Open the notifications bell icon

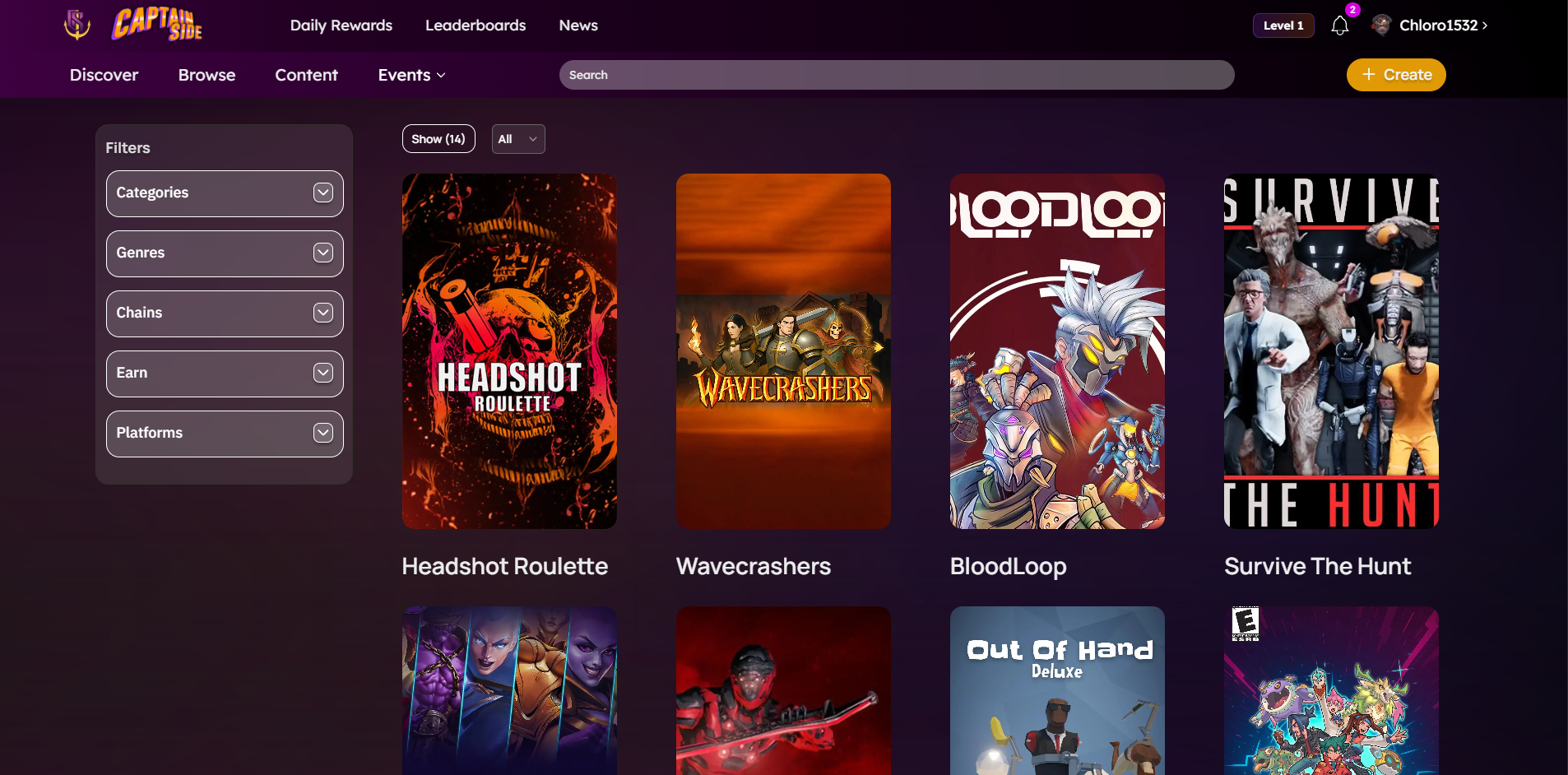pyautogui.click(x=1340, y=26)
